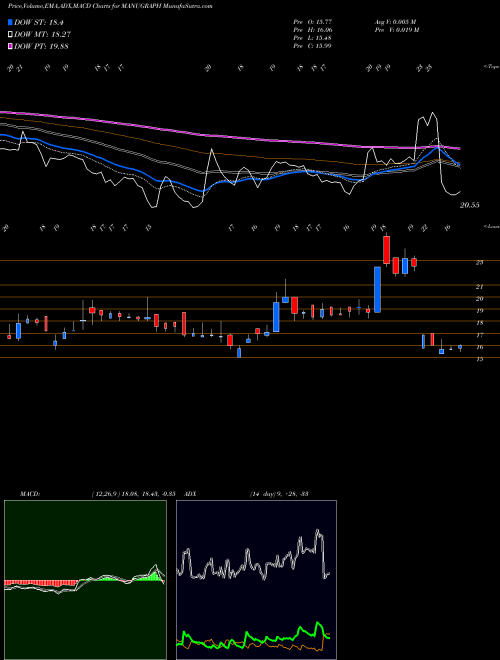Click the 'Pre V: 0.019 M' value
This screenshot has width=500, height=660.
click(397, 30)
